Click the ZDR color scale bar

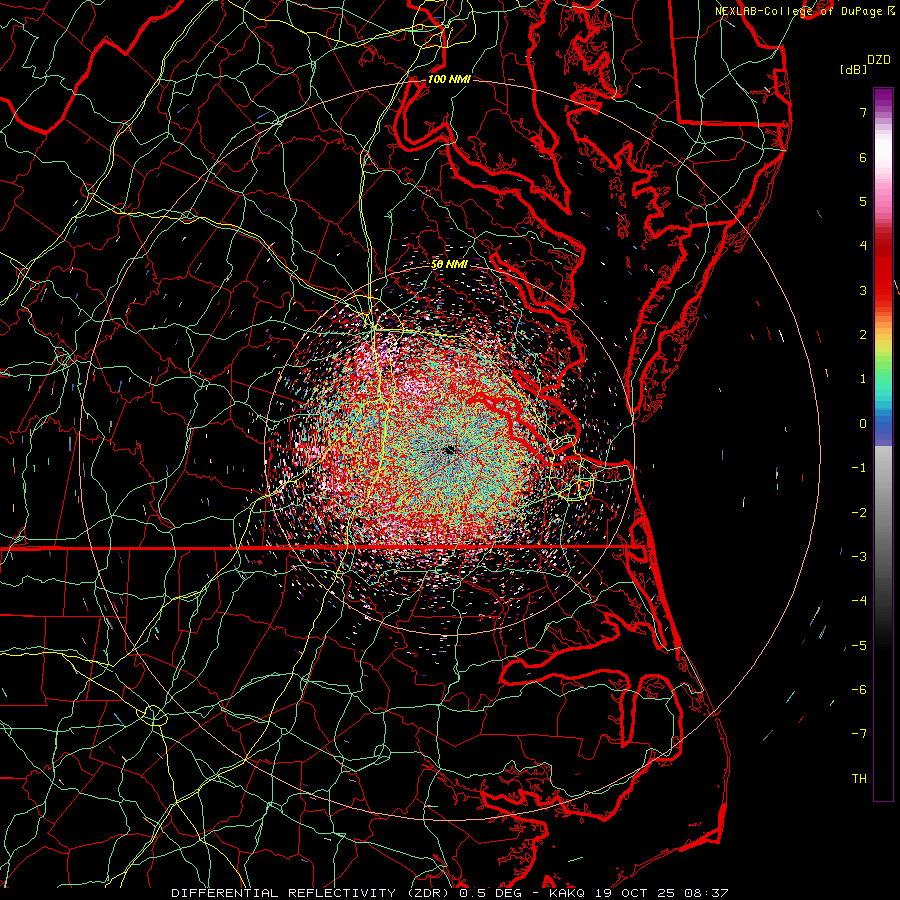(x=883, y=444)
